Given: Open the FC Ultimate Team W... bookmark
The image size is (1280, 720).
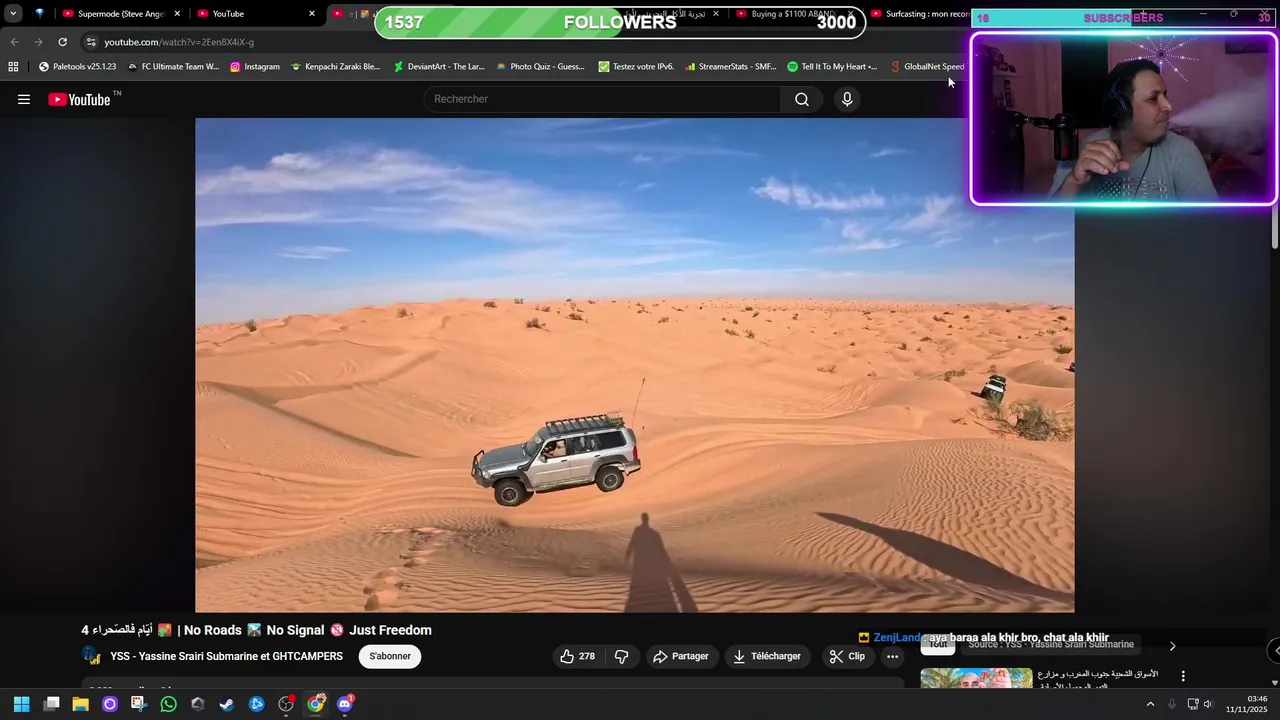Looking at the screenshot, I should (x=173, y=67).
